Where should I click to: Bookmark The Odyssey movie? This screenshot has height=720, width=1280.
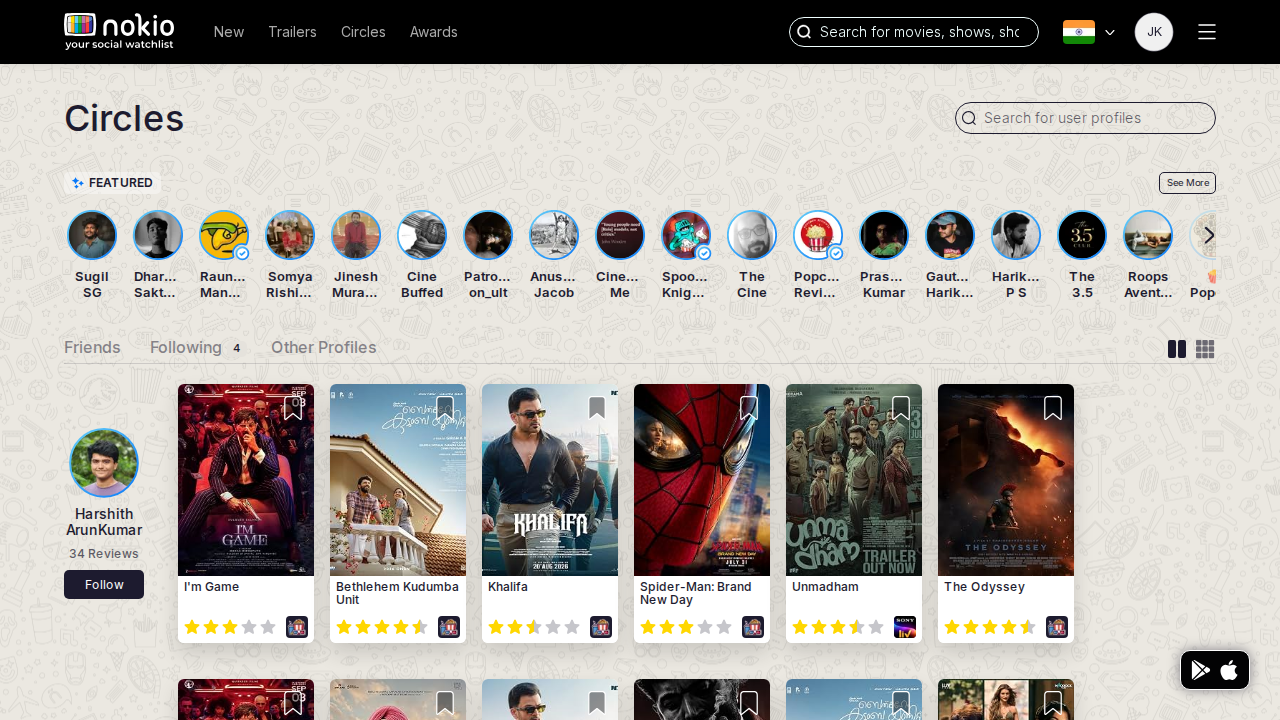point(1053,408)
